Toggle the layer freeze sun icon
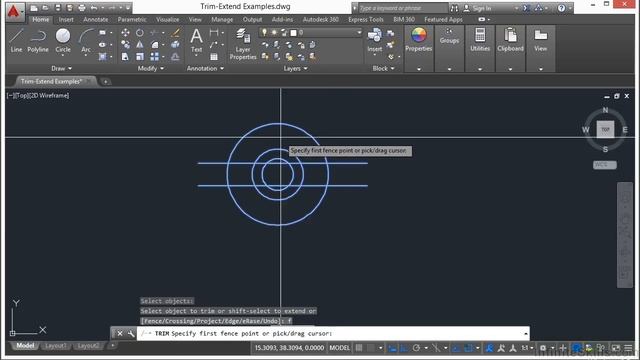This screenshot has height=360, width=640. pyautogui.click(x=274, y=32)
